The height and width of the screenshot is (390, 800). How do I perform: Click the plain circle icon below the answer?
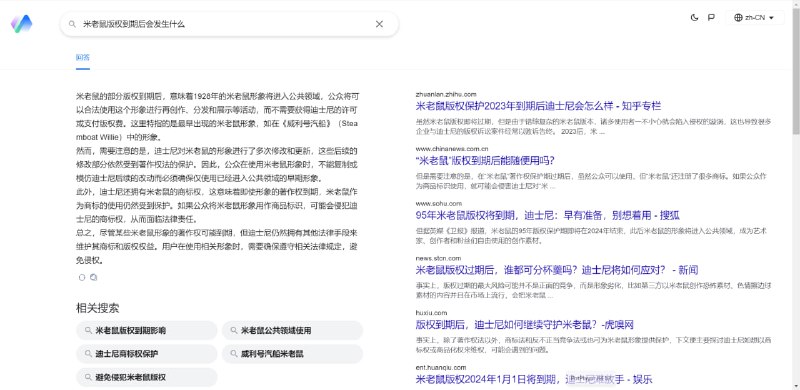tap(82, 278)
